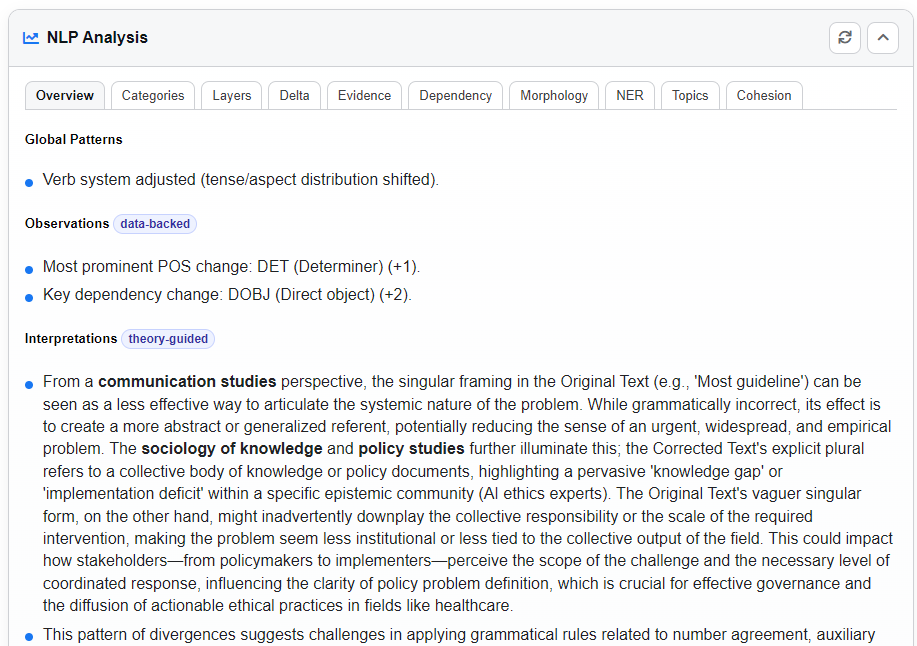Image resolution: width=917 pixels, height=646 pixels.
Task: Click the data-backed badge
Action: tap(155, 224)
